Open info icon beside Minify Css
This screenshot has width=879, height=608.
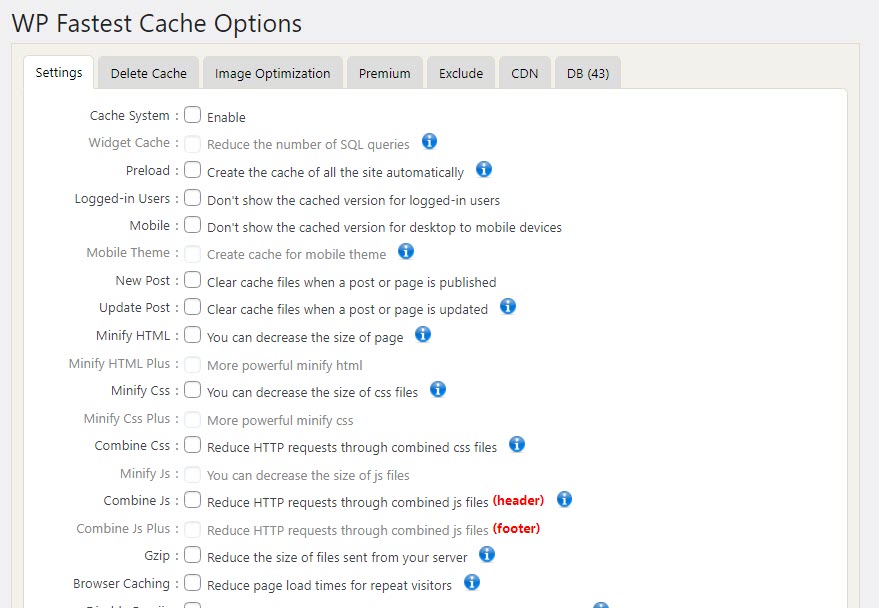tap(438, 389)
